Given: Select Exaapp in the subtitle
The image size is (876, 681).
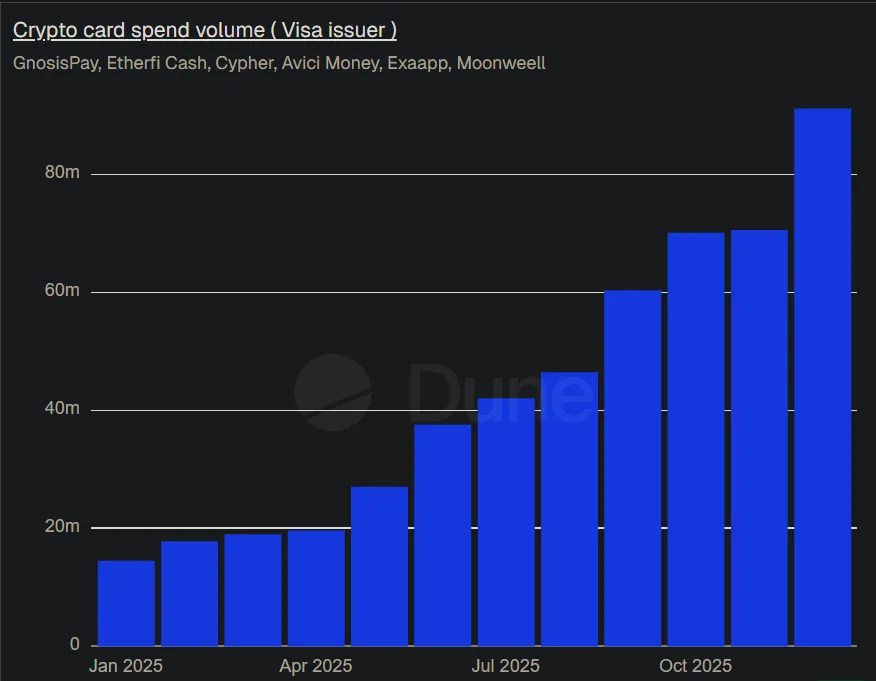Looking at the screenshot, I should pos(417,62).
